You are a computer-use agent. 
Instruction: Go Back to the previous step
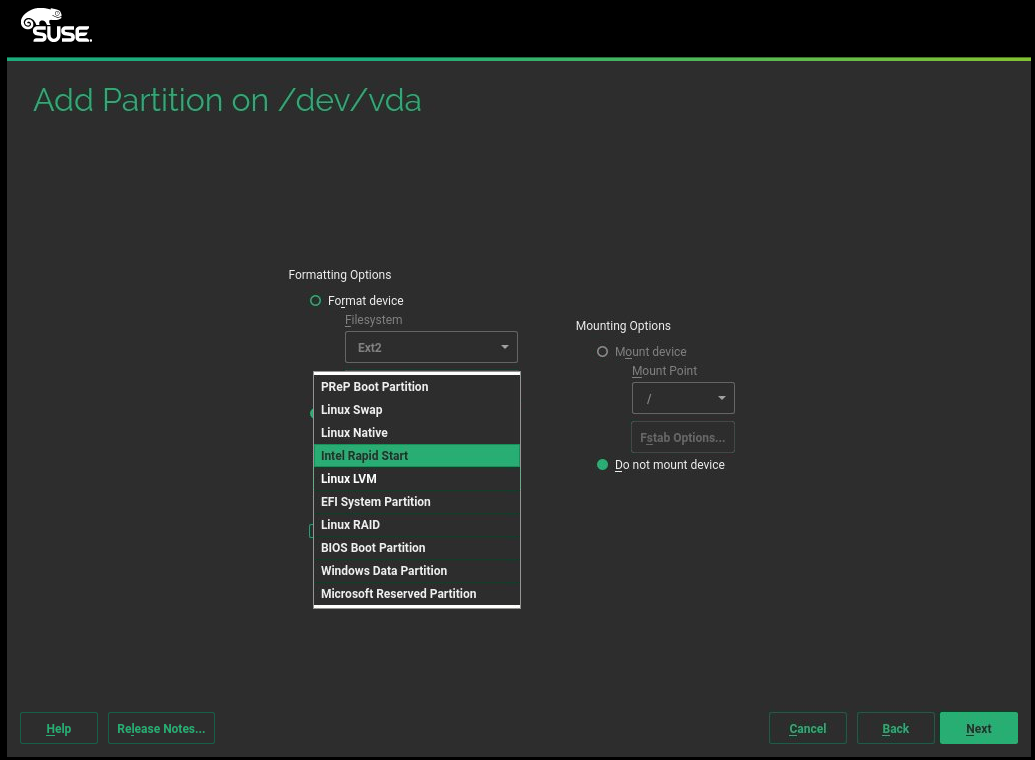[x=896, y=729]
